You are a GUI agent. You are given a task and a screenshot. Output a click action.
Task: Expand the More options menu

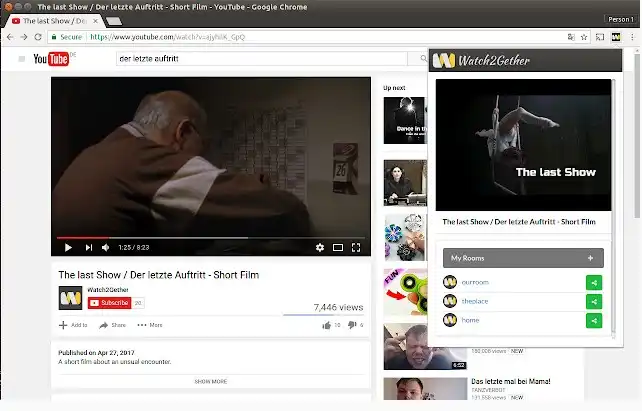point(150,325)
